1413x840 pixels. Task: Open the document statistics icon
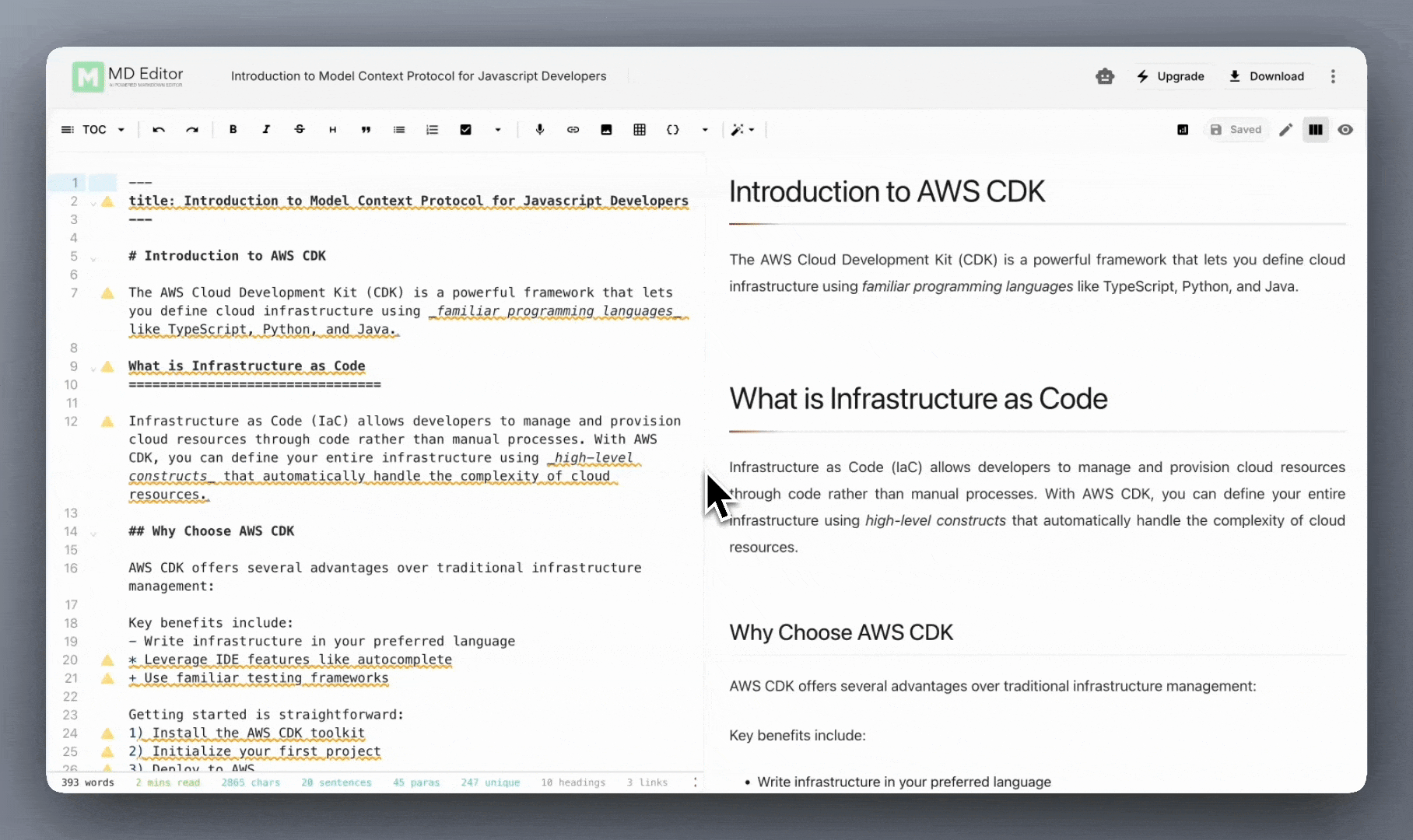(x=1182, y=129)
